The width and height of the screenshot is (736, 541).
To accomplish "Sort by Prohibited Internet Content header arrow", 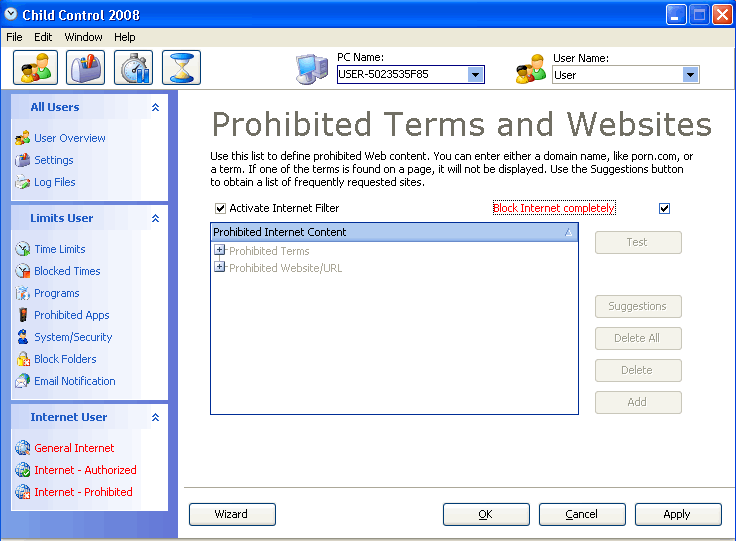I will point(568,232).
